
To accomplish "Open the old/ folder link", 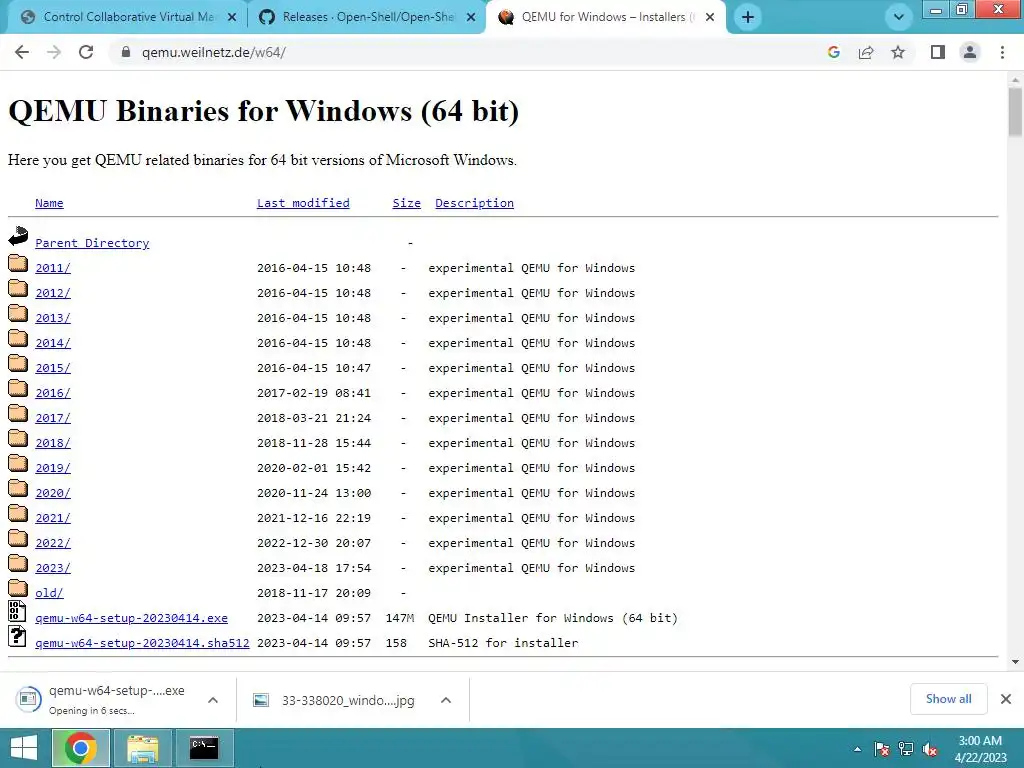I will tap(49, 593).
